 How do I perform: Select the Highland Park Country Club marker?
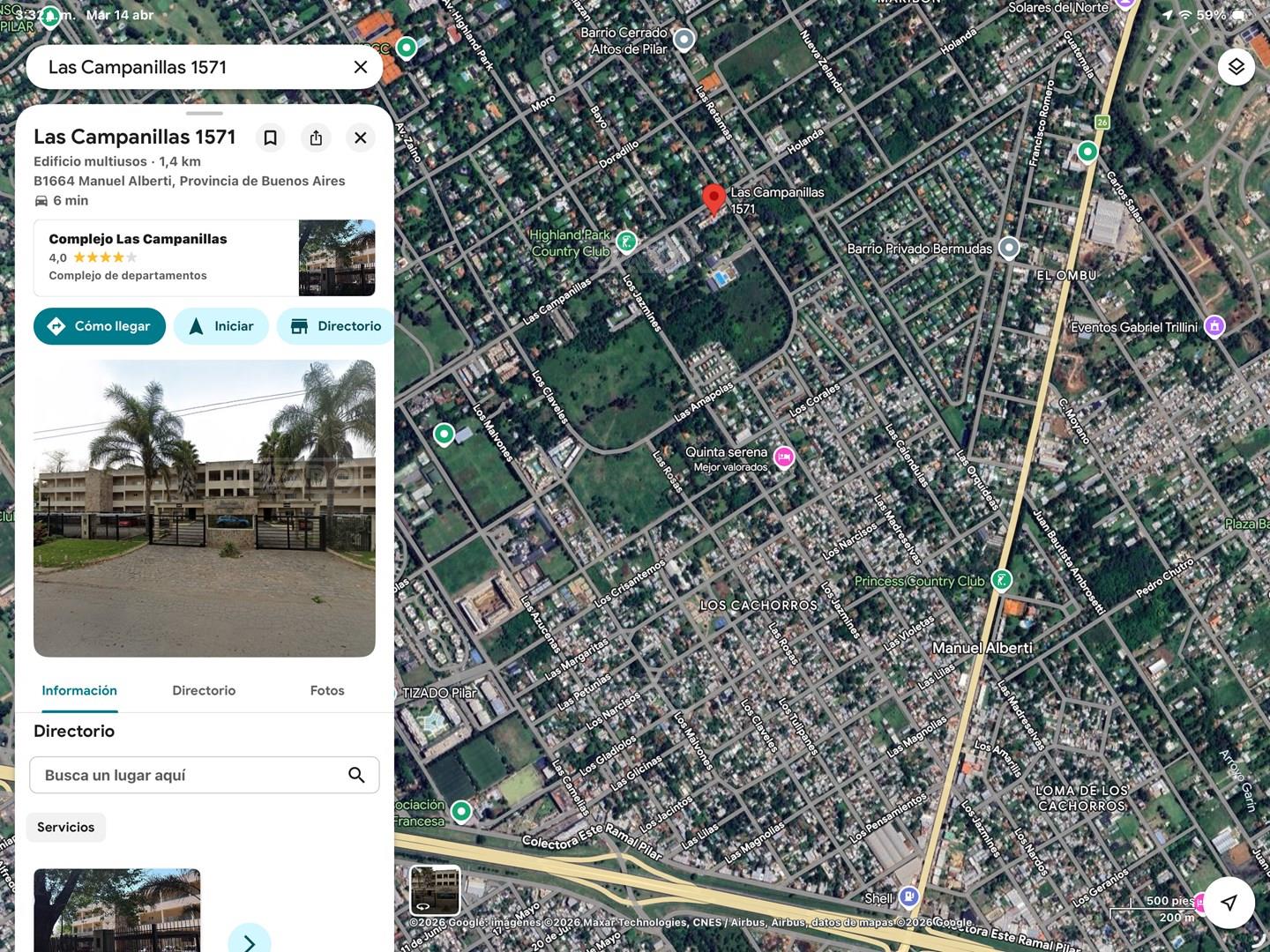626,241
